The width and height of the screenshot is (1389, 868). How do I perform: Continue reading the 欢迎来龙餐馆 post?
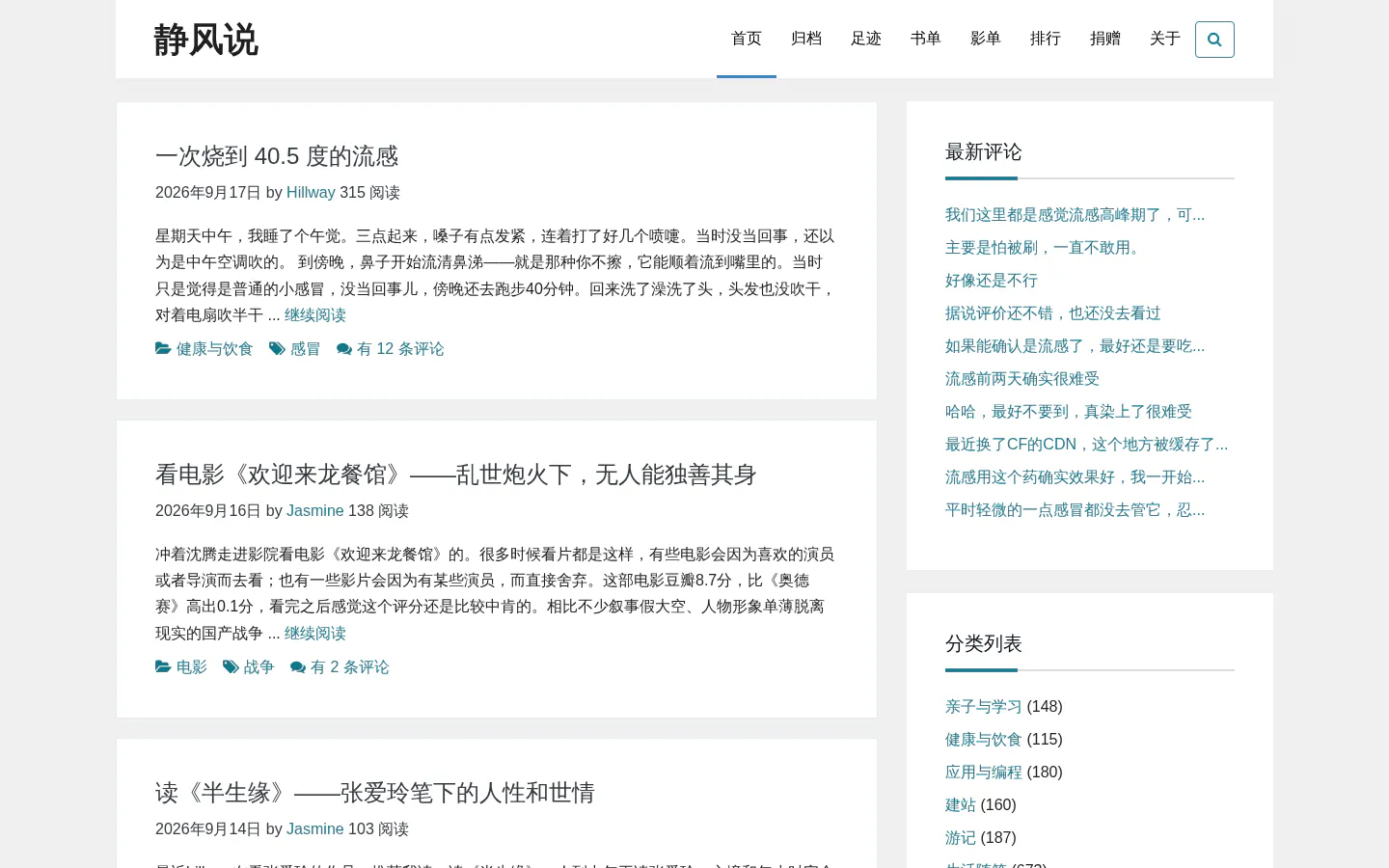tap(315, 634)
